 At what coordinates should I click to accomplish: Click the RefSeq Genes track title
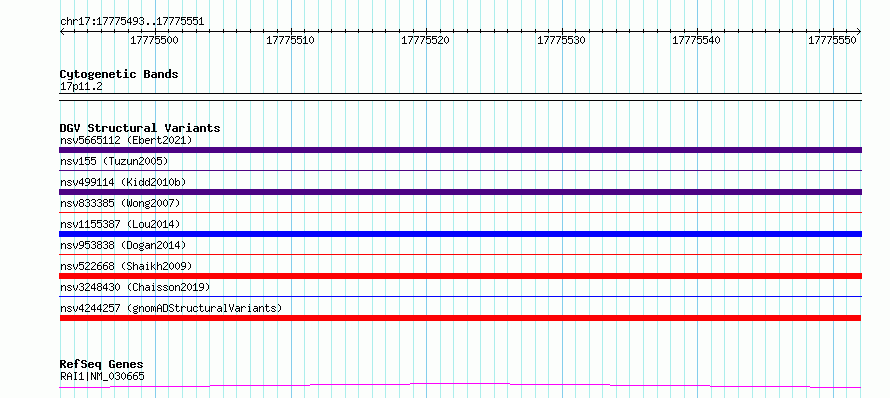pos(102,364)
